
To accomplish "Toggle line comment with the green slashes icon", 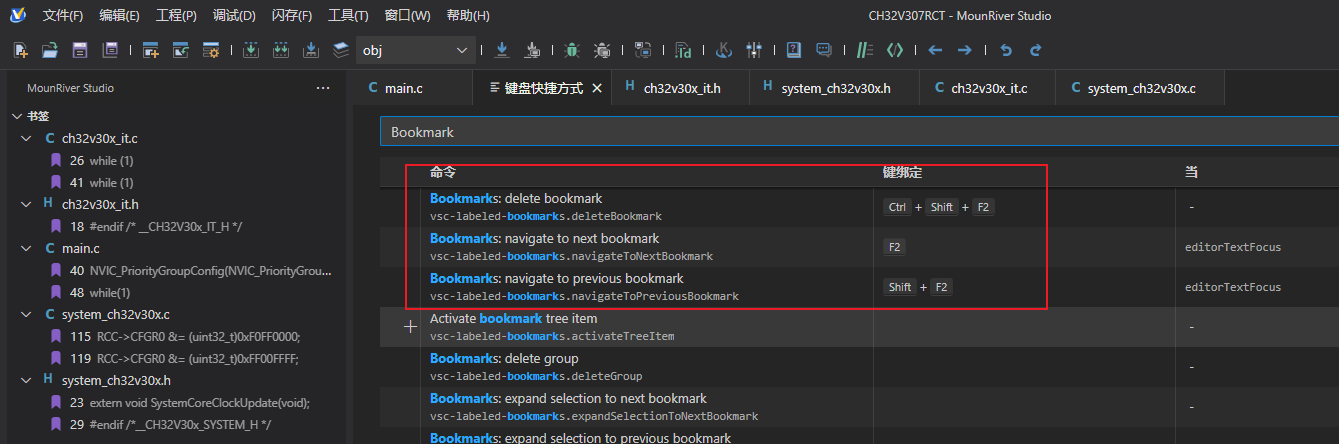I will pyautogui.click(x=864, y=50).
